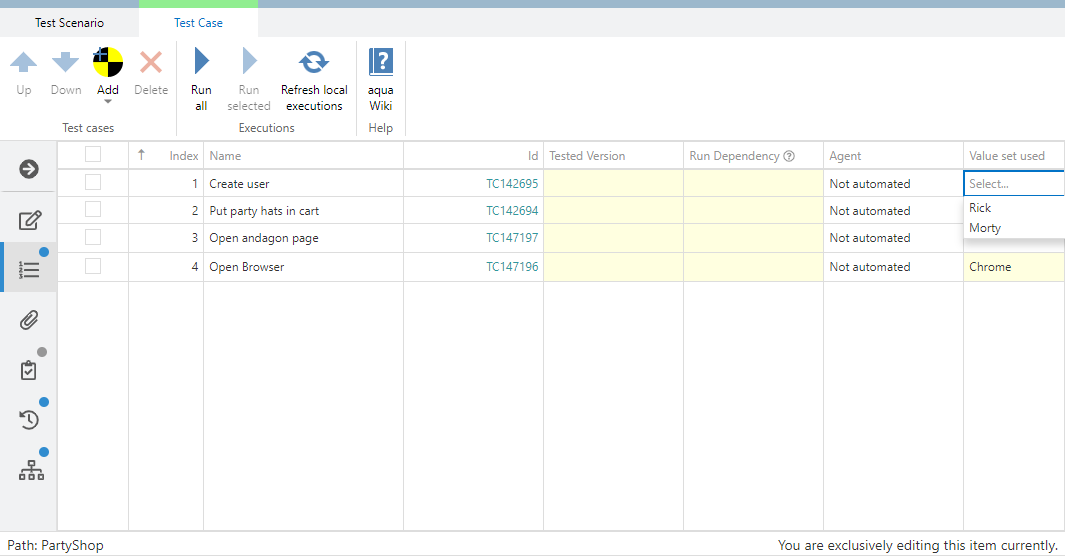This screenshot has width=1065, height=557.
Task: Click the clipboard checklist sidebar icon
Action: (x=29, y=370)
